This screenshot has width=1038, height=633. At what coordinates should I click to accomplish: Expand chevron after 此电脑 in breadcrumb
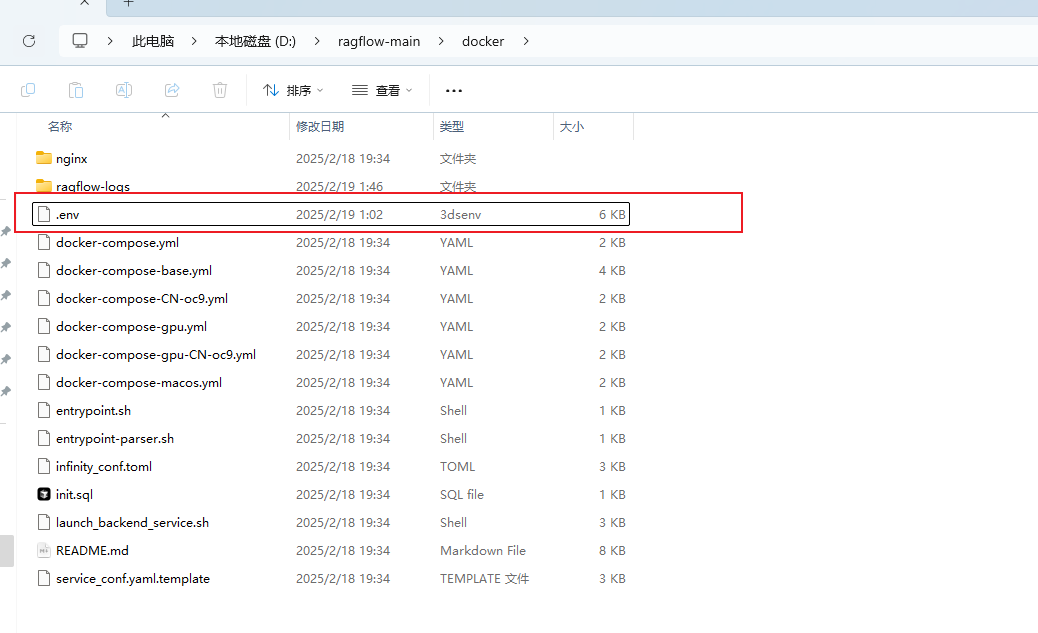[194, 41]
